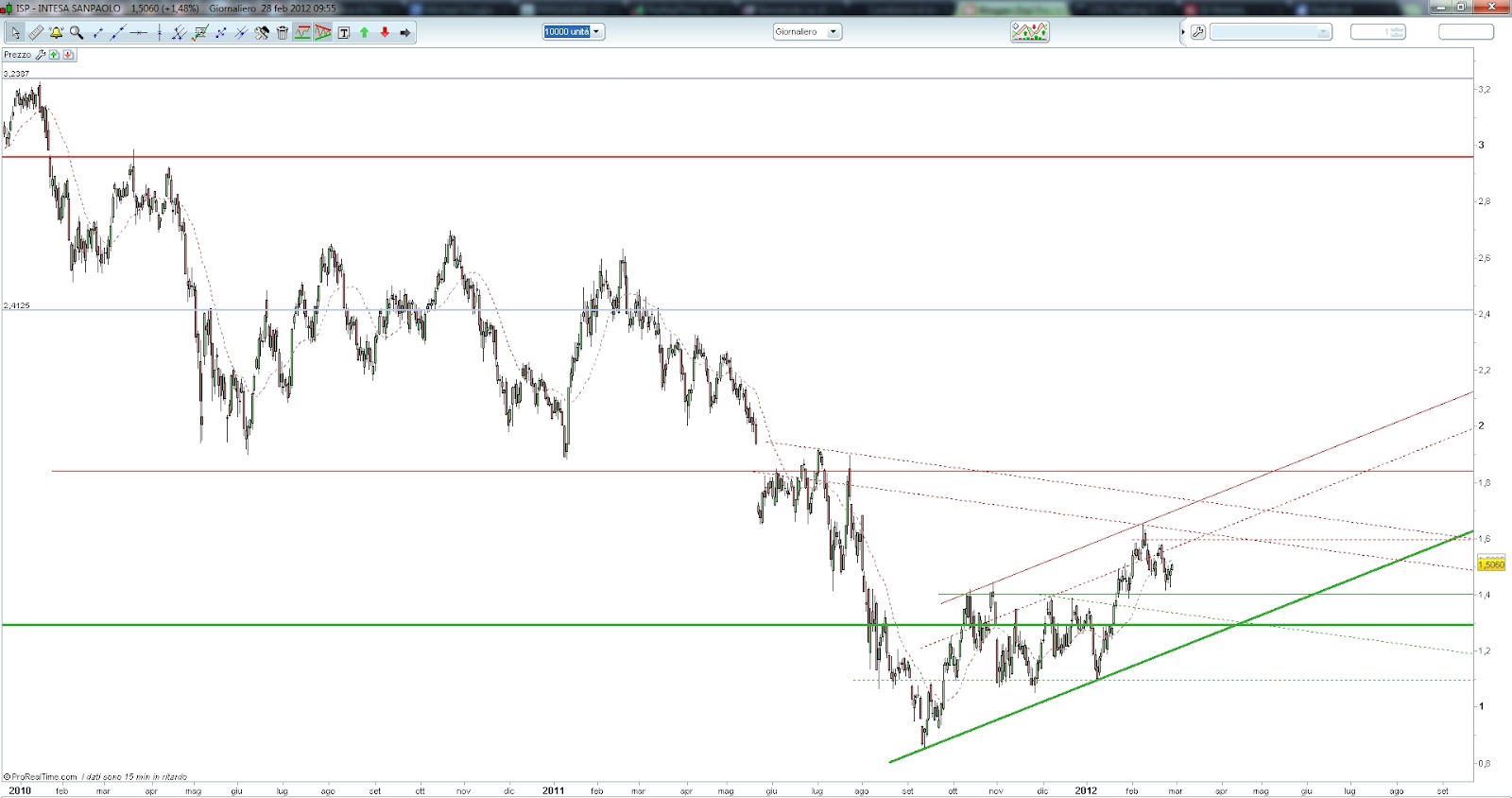Image resolution: width=1512 pixels, height=798 pixels.
Task: Toggle the support and resistance lines tool
Action: (302, 32)
